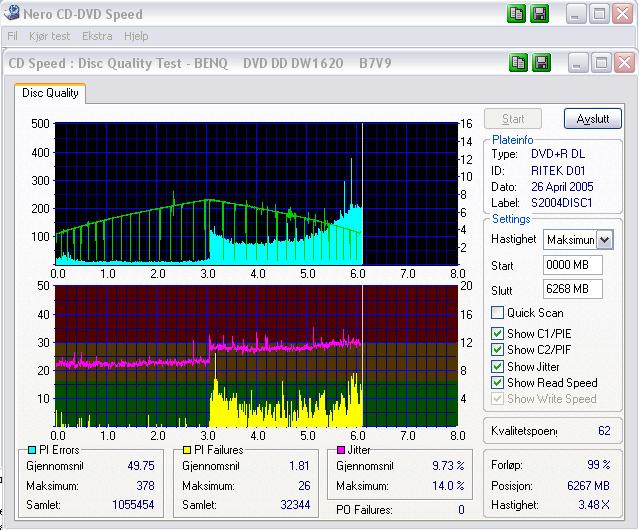Click PI Failures total 32344

pos(295,505)
